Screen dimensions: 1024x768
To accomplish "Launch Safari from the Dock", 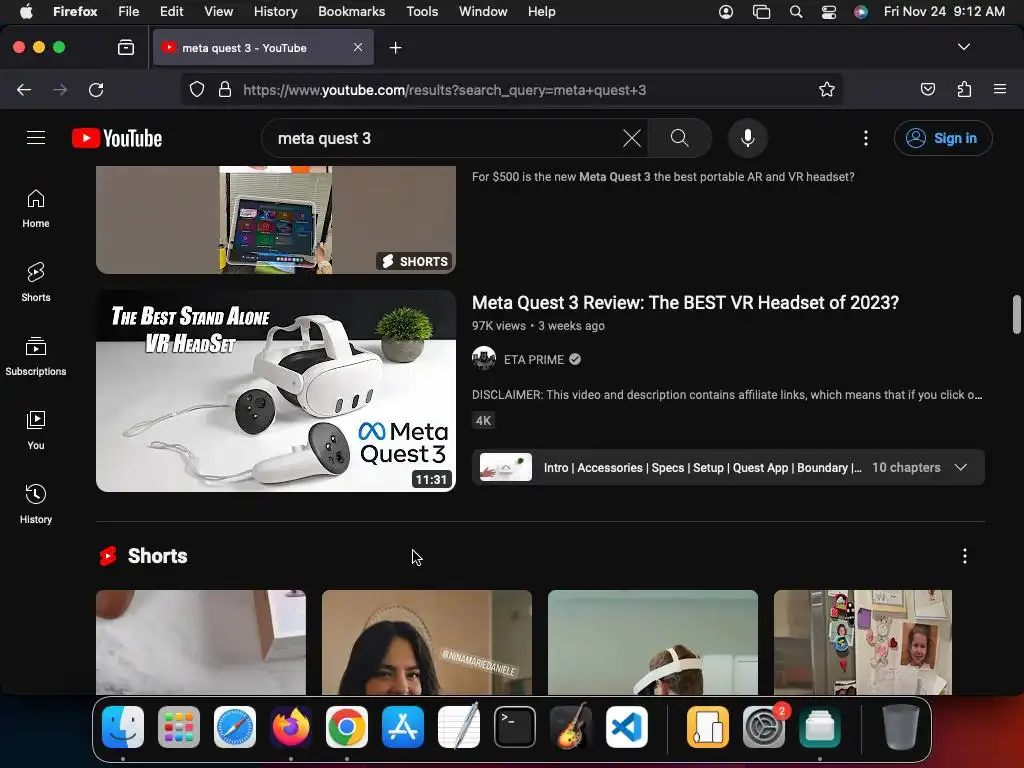I will tap(235, 727).
